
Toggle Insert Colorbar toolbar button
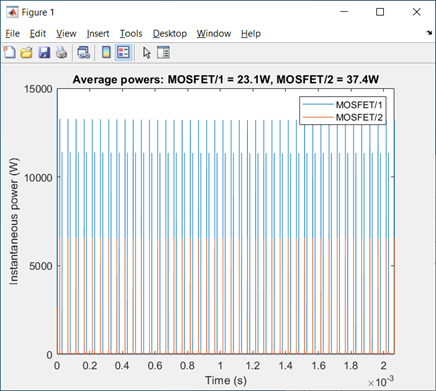106,53
